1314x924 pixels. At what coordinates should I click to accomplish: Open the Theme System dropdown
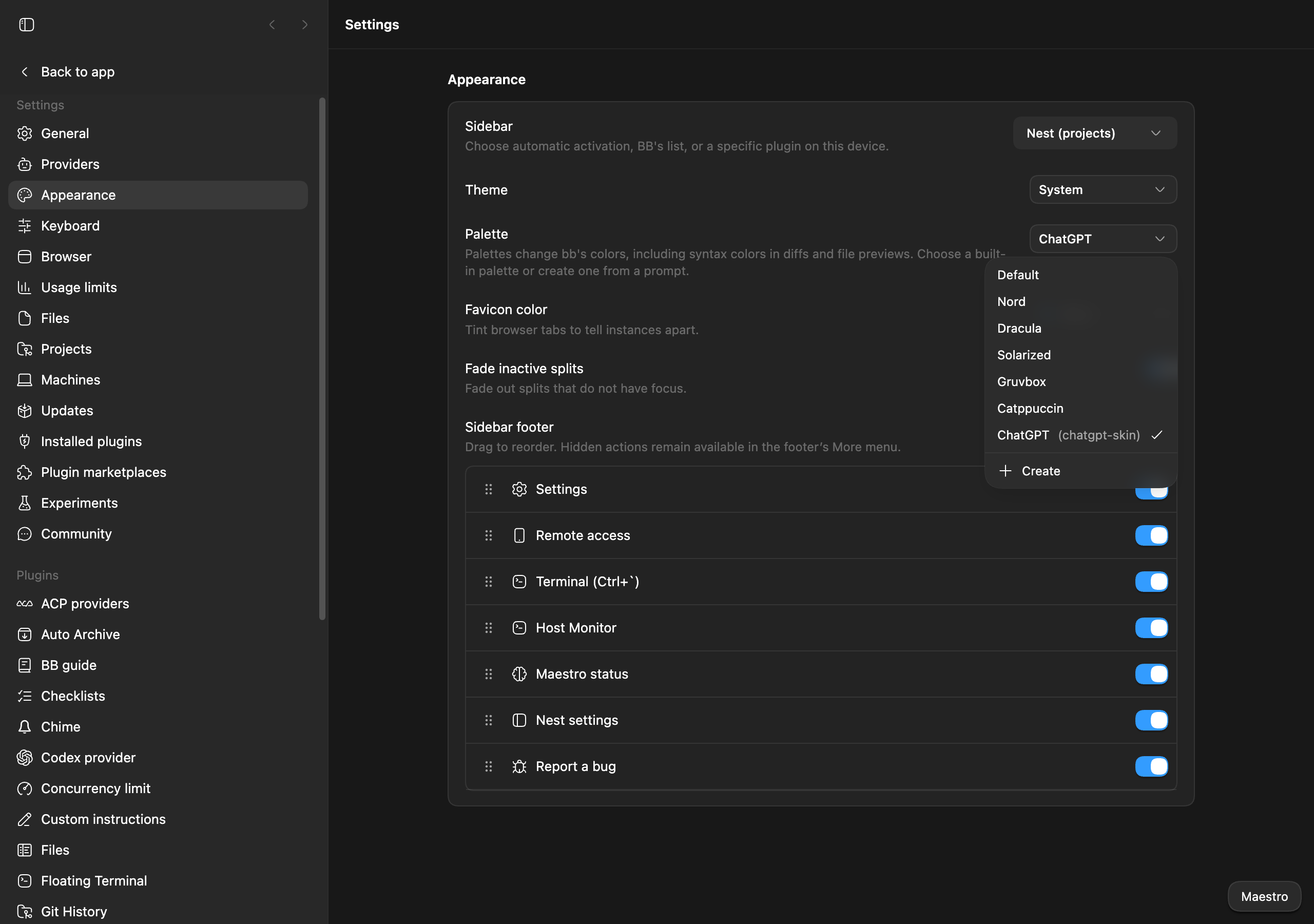(1103, 189)
